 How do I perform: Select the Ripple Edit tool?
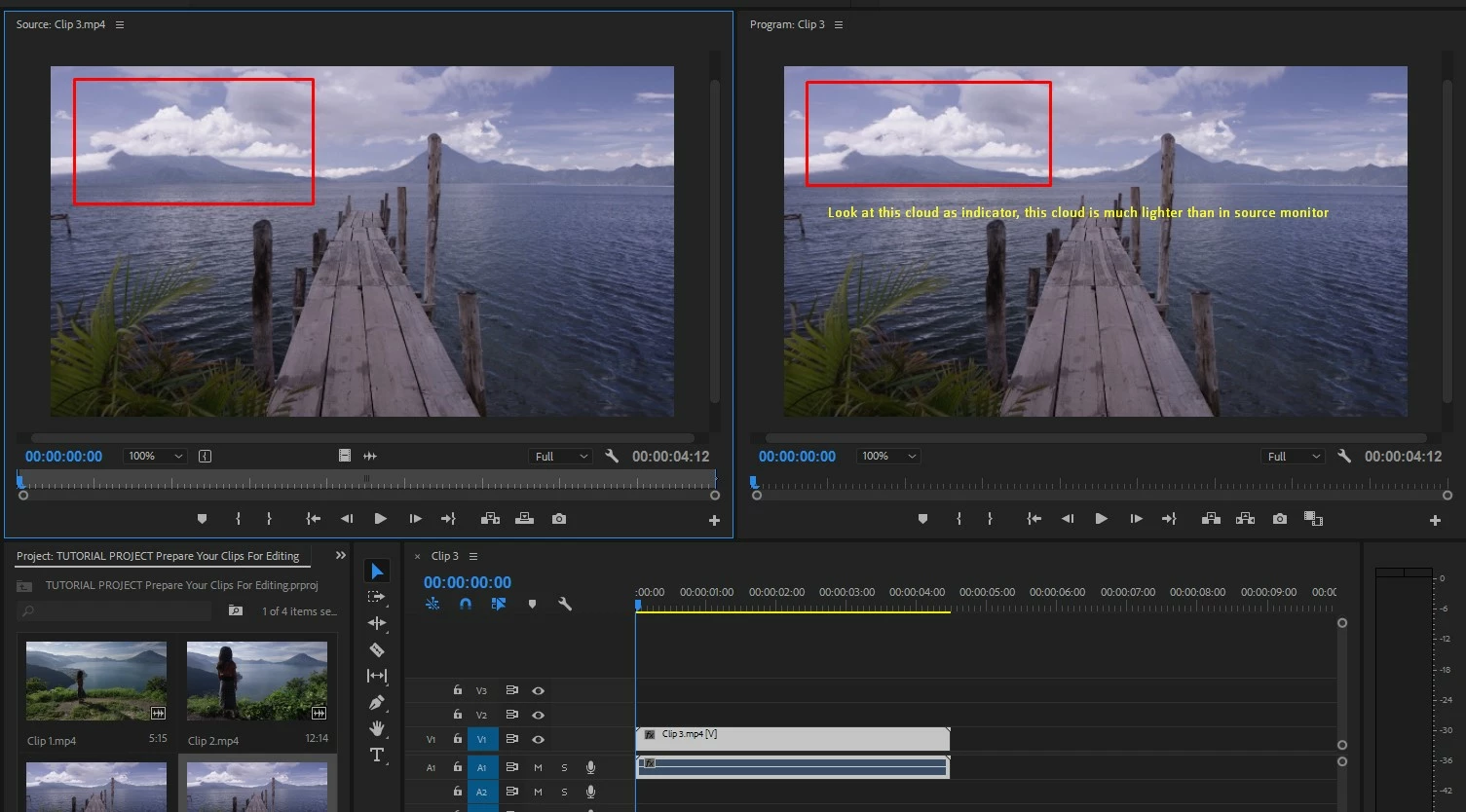tap(377, 623)
